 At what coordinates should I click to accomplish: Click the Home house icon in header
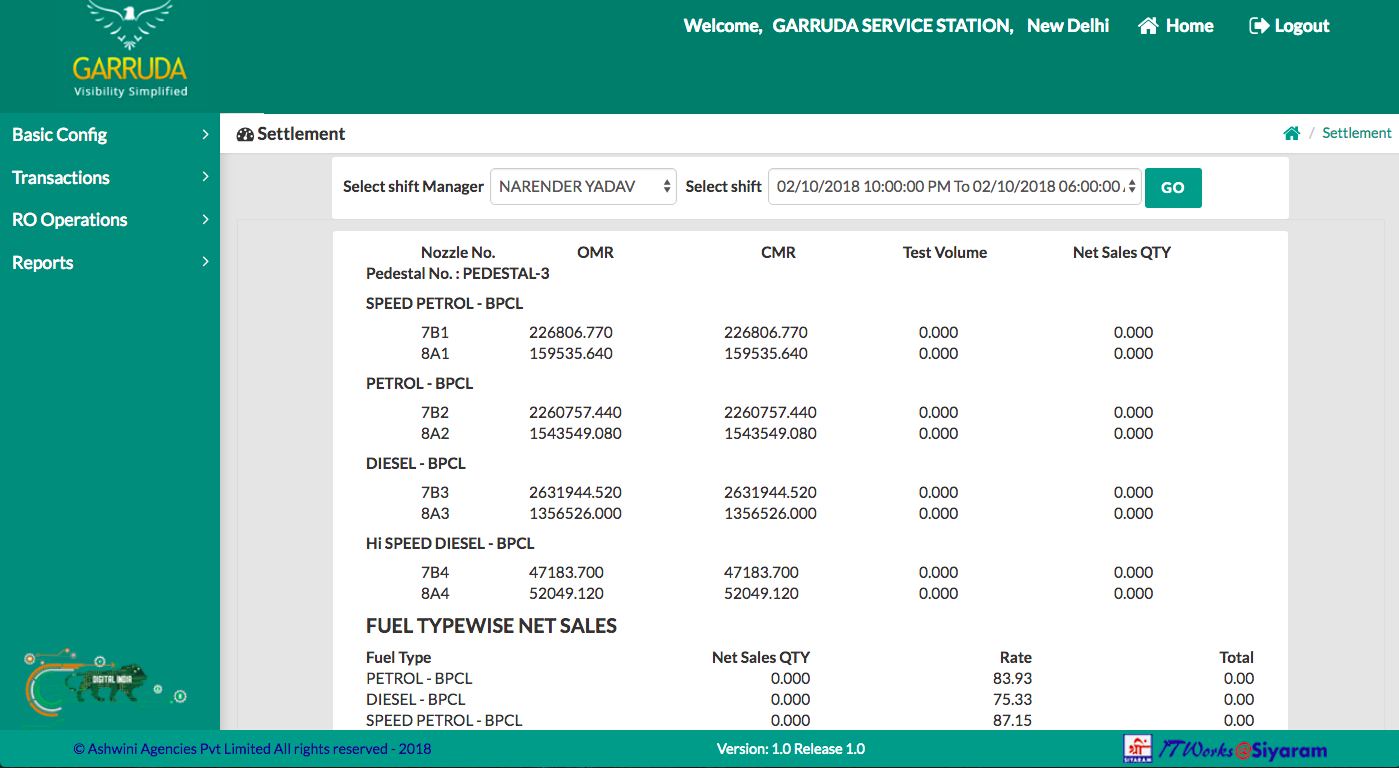coord(1148,26)
